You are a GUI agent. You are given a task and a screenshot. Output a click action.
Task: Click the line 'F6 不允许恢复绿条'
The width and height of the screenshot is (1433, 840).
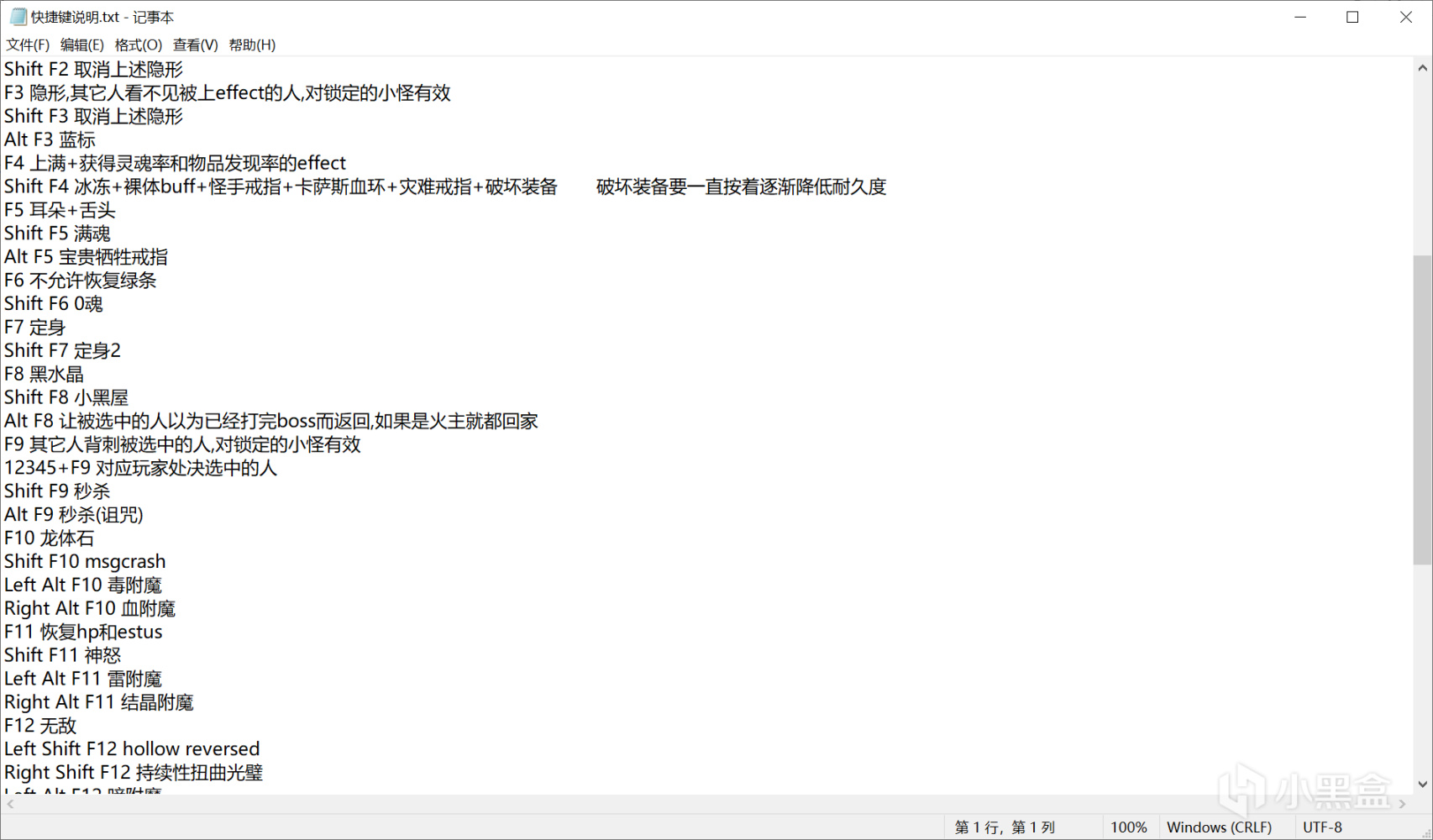tap(80, 281)
